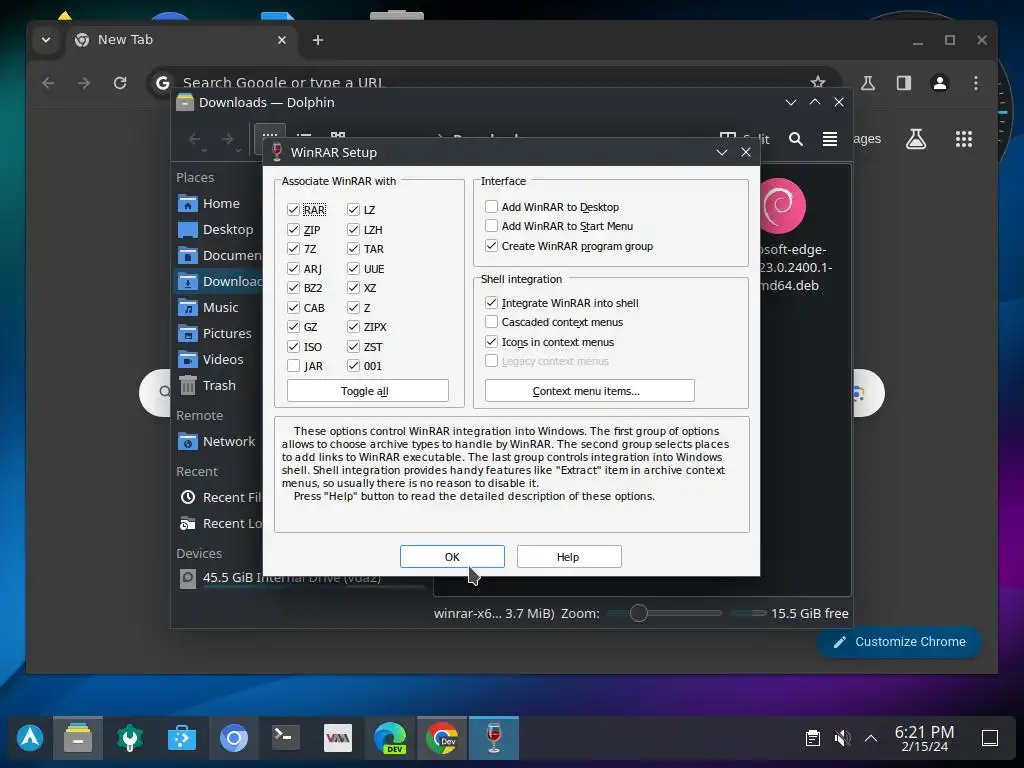Toggle Icons in context menus checkbox
This screenshot has width=1024, height=768.
click(x=491, y=342)
